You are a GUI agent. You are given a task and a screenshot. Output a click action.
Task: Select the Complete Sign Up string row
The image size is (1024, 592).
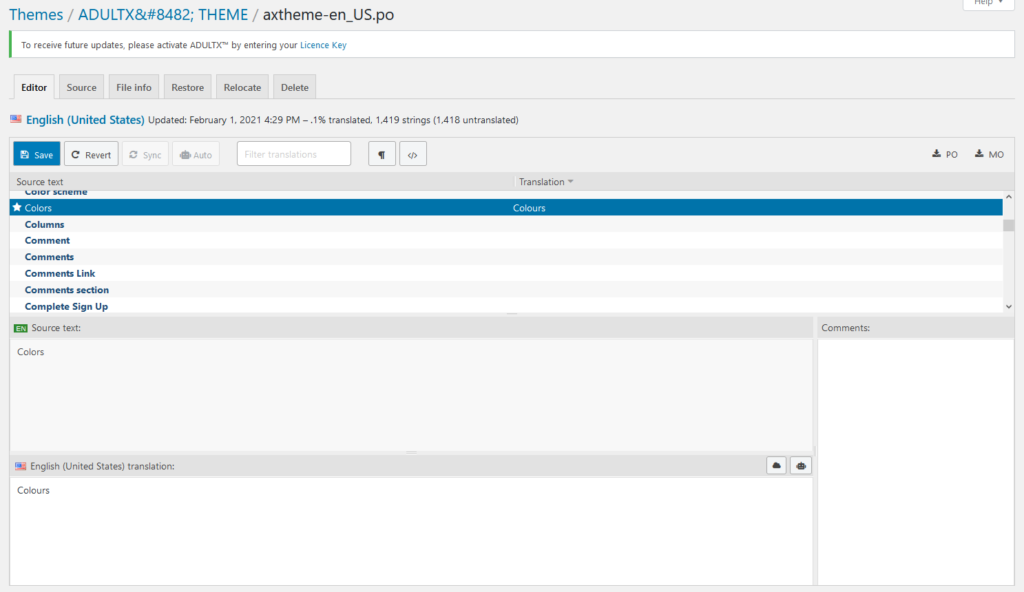click(506, 306)
